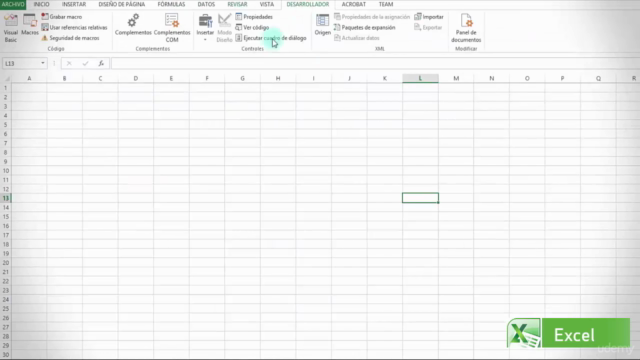Viewport: 640px width, 360px height.
Task: Click Propiedades de la asignación
Action: 372,17
